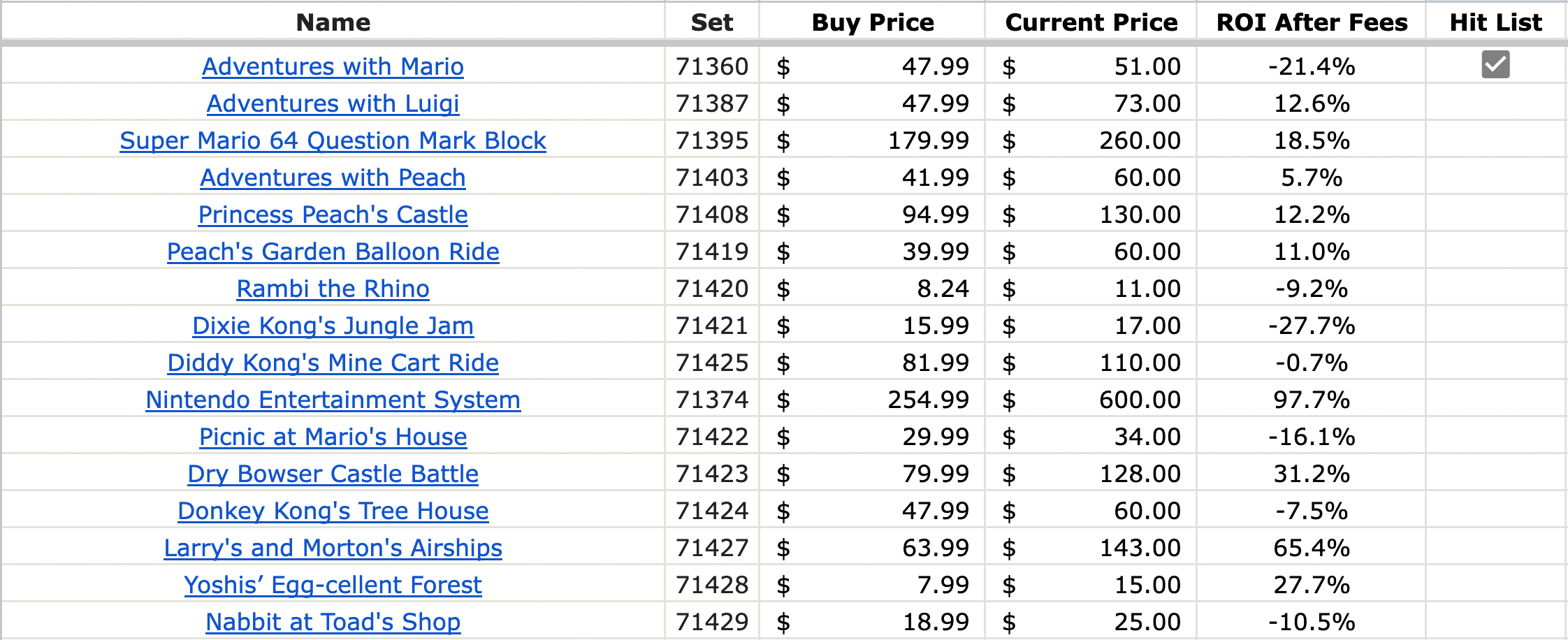Click Super Mario 64 Question Mark Block link
Screen dimensions: 1568x640
tap(333, 140)
